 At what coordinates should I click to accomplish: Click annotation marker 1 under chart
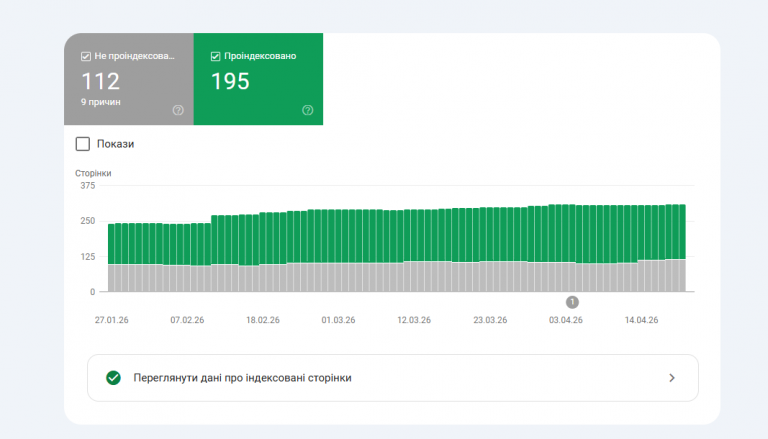click(x=572, y=302)
